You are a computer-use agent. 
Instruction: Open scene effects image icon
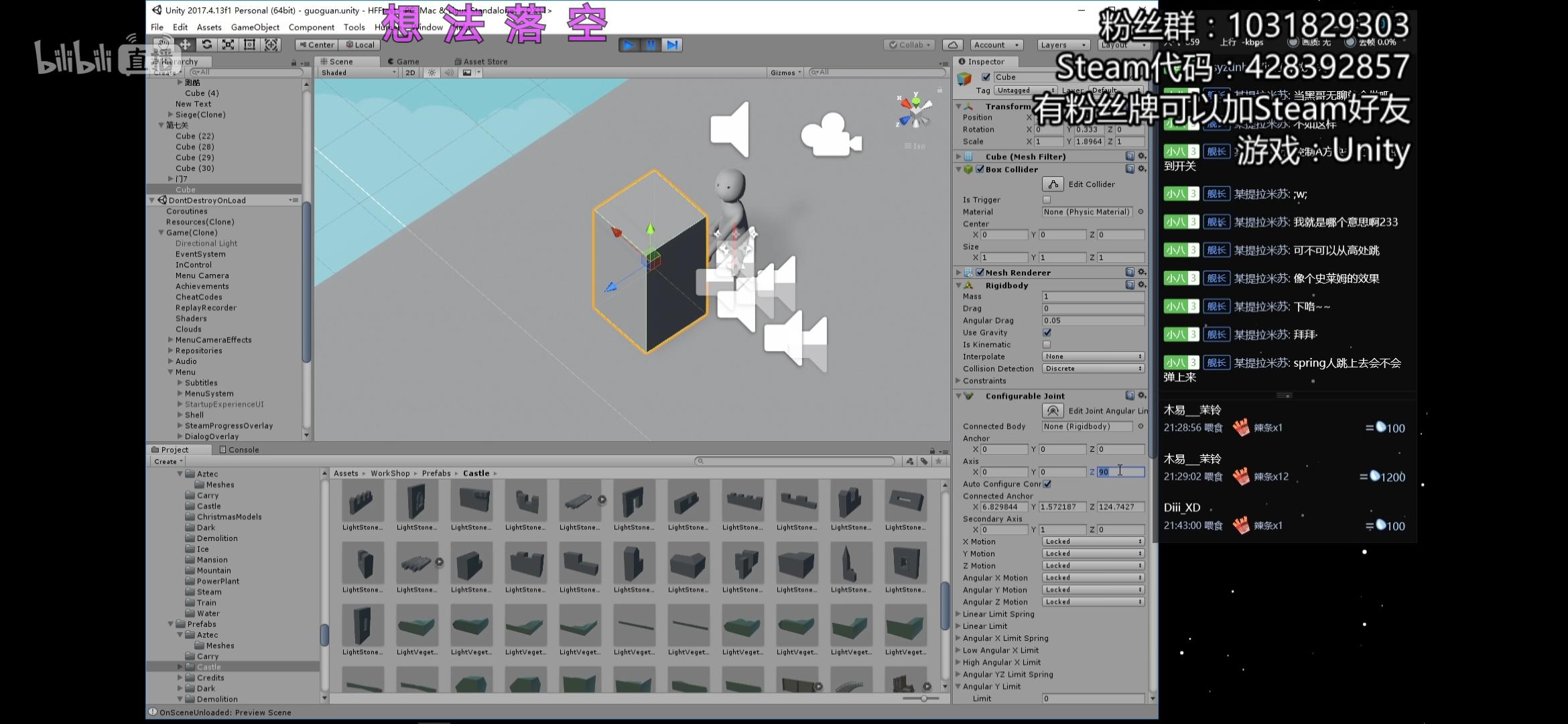pyautogui.click(x=467, y=72)
